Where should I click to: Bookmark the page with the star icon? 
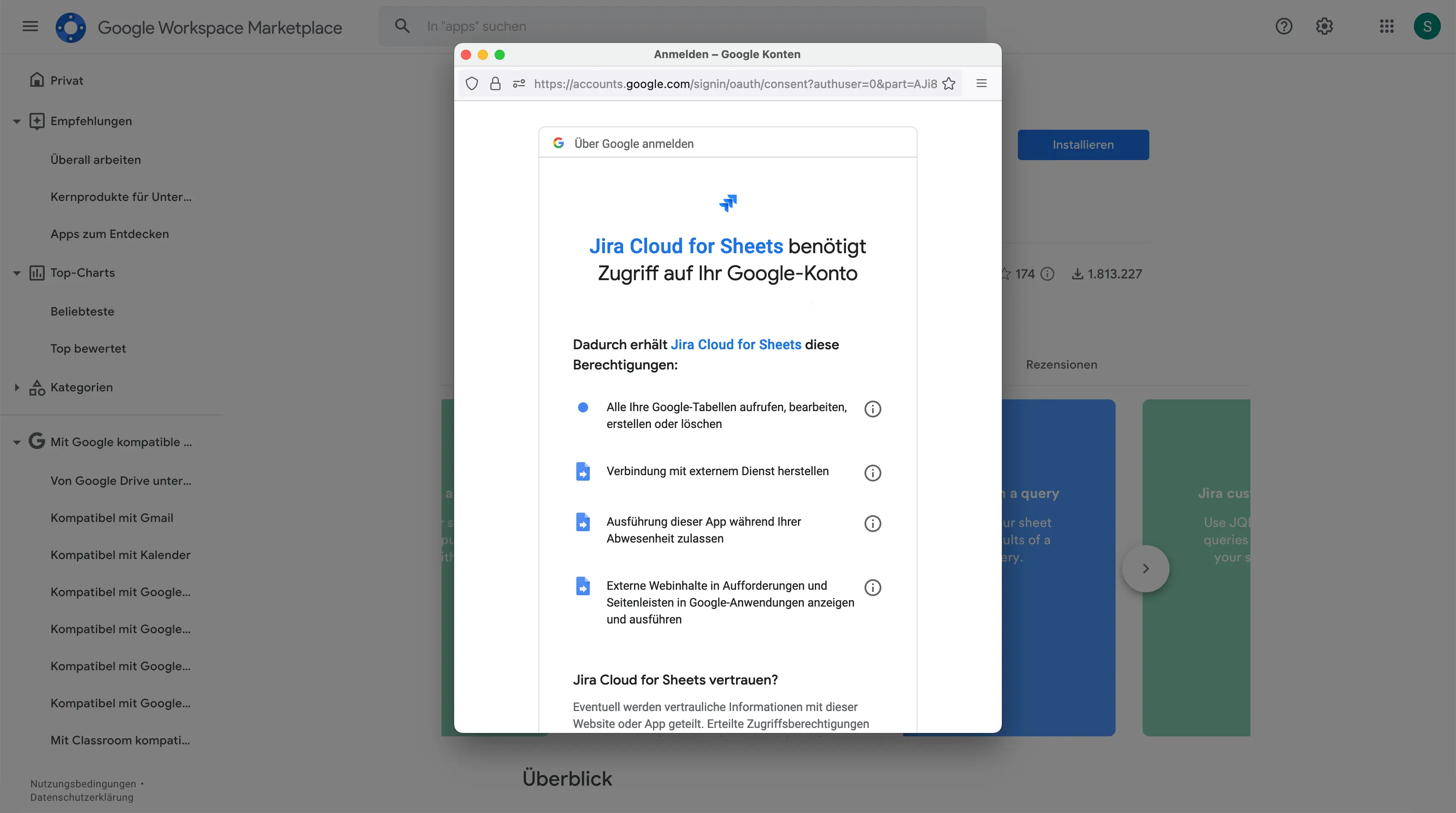949,83
